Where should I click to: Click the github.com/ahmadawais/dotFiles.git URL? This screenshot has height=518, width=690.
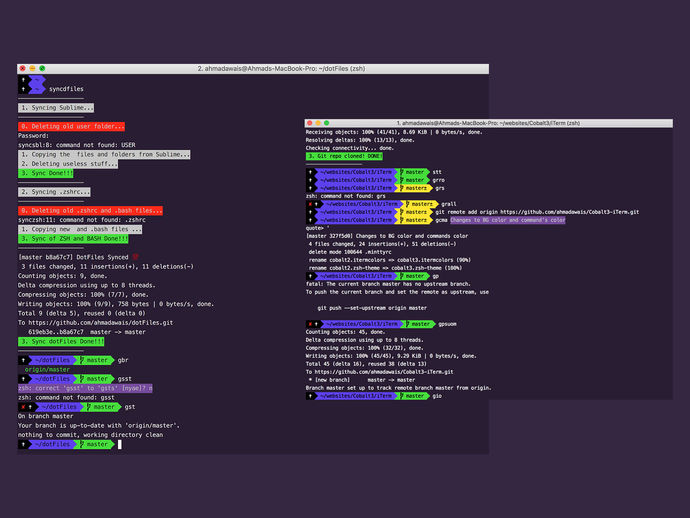pyautogui.click(x=101, y=323)
